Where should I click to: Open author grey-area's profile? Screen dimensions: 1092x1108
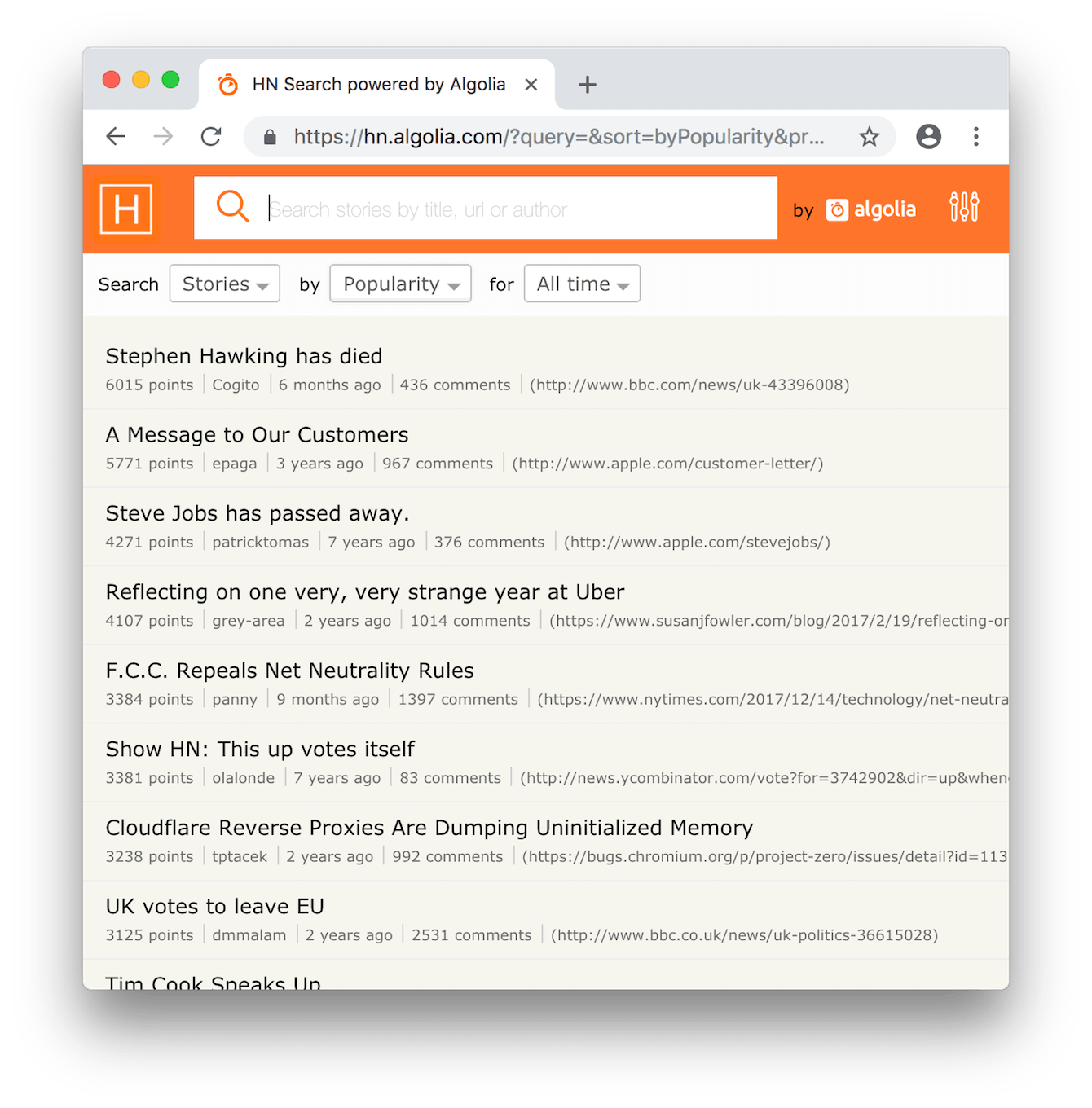(x=249, y=621)
